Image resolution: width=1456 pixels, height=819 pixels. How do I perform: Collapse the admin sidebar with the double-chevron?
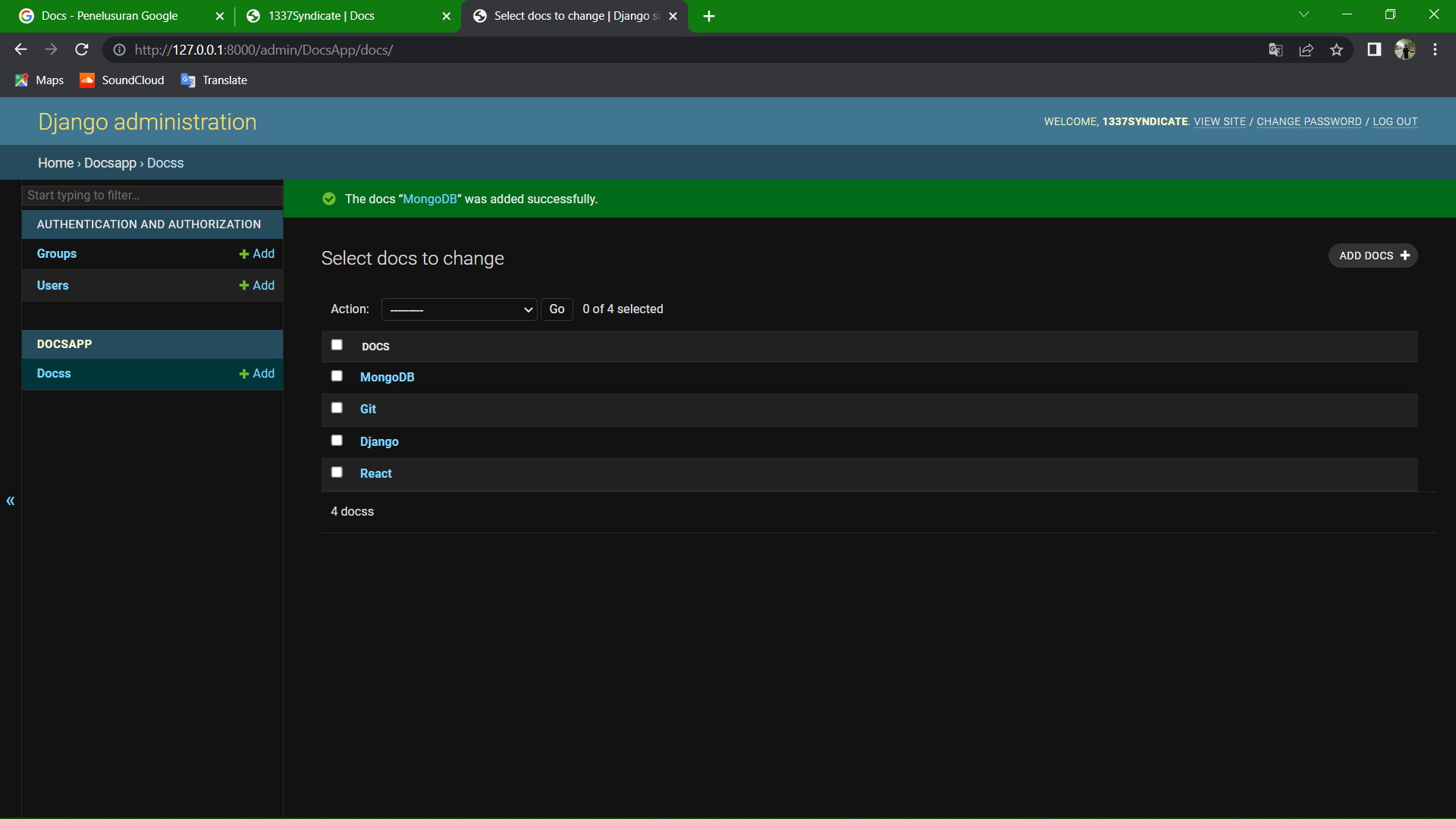click(11, 500)
